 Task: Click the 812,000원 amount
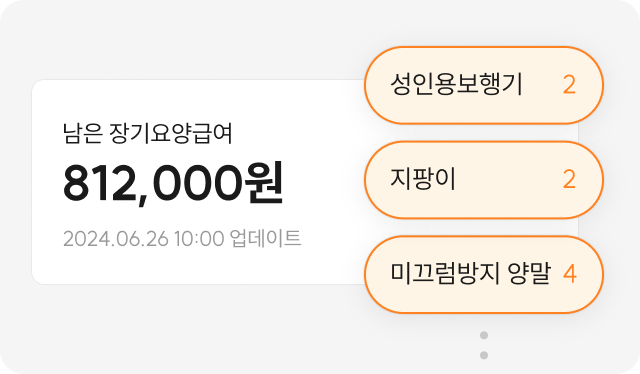point(173,184)
